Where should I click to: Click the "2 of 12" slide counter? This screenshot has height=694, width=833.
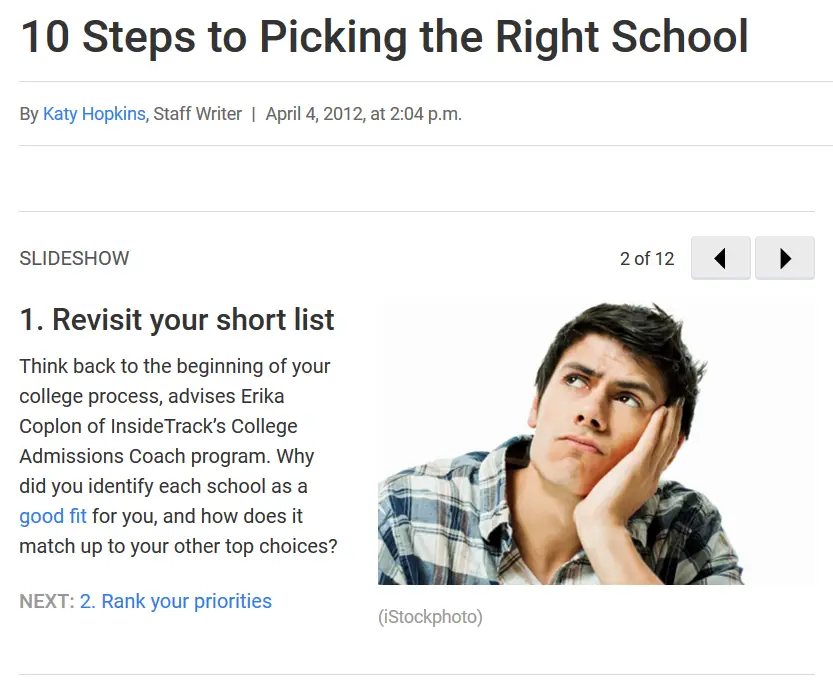pyautogui.click(x=647, y=259)
